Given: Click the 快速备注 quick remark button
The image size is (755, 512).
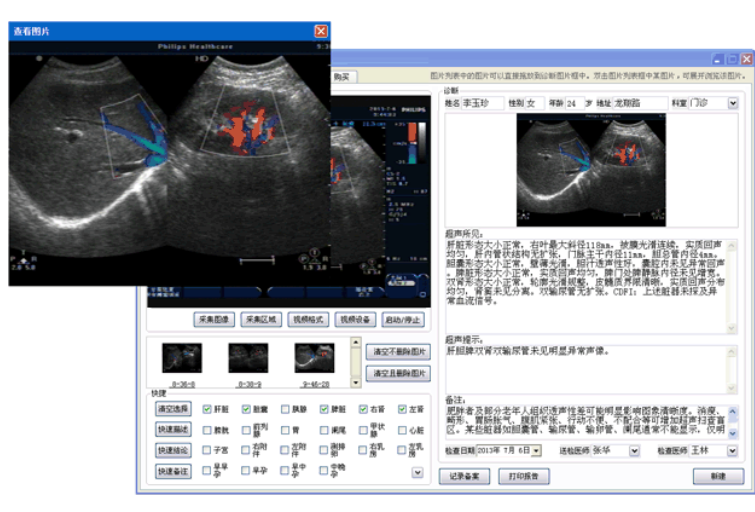Looking at the screenshot, I should [173, 471].
